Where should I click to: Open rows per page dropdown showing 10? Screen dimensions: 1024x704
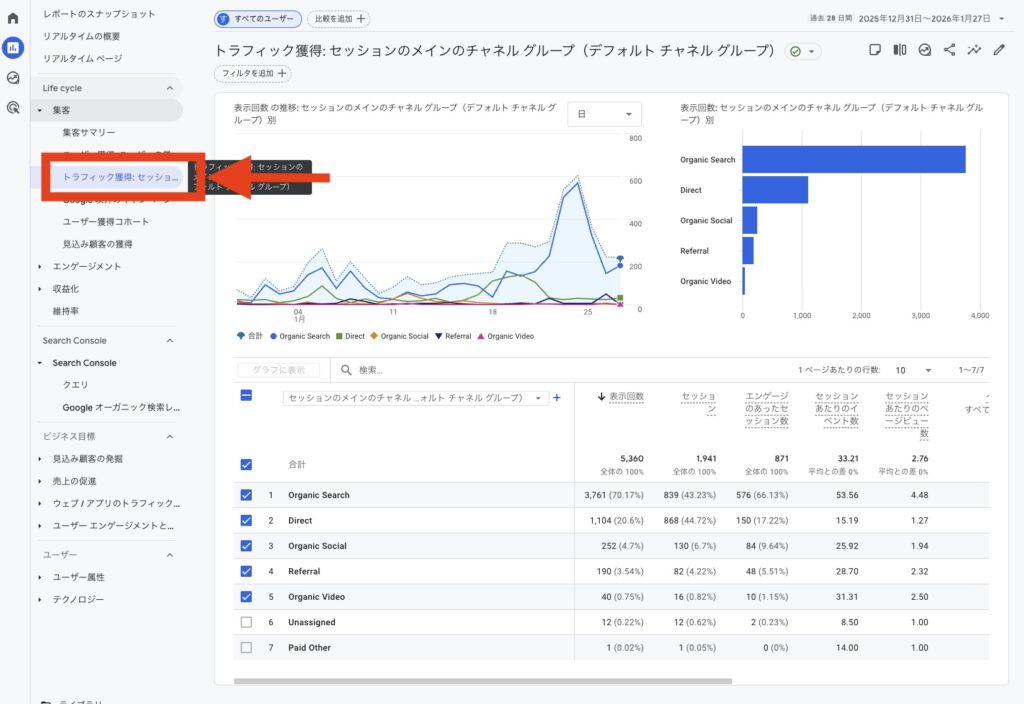point(913,370)
